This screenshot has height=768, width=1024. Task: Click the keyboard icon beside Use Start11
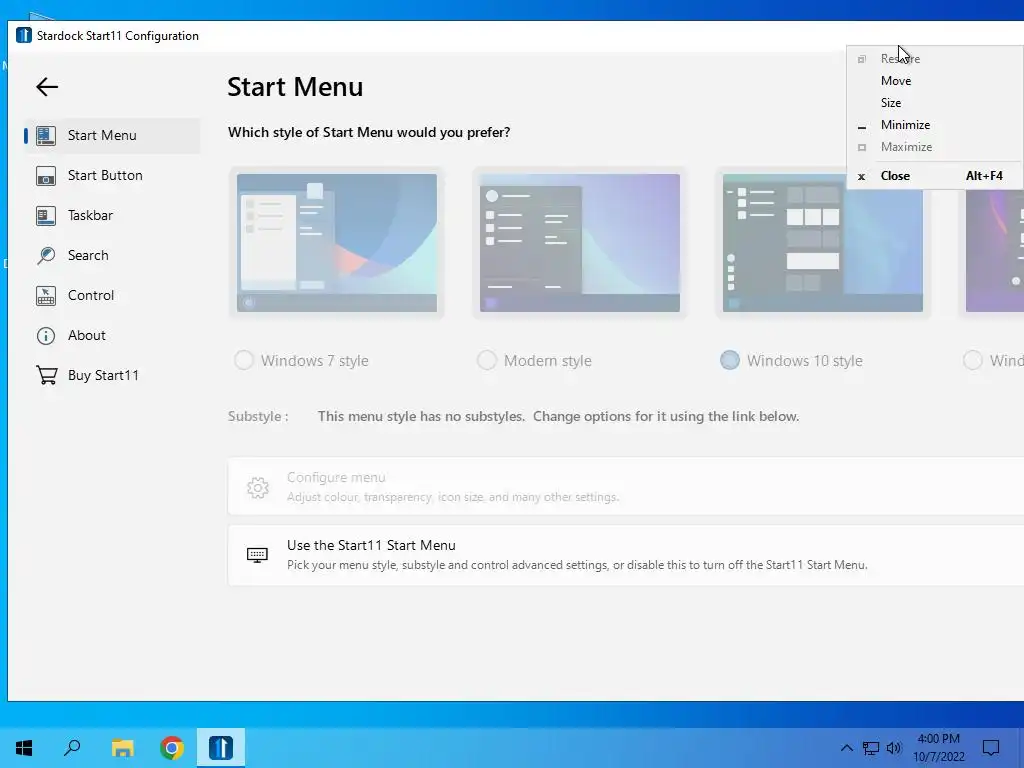pos(257,555)
